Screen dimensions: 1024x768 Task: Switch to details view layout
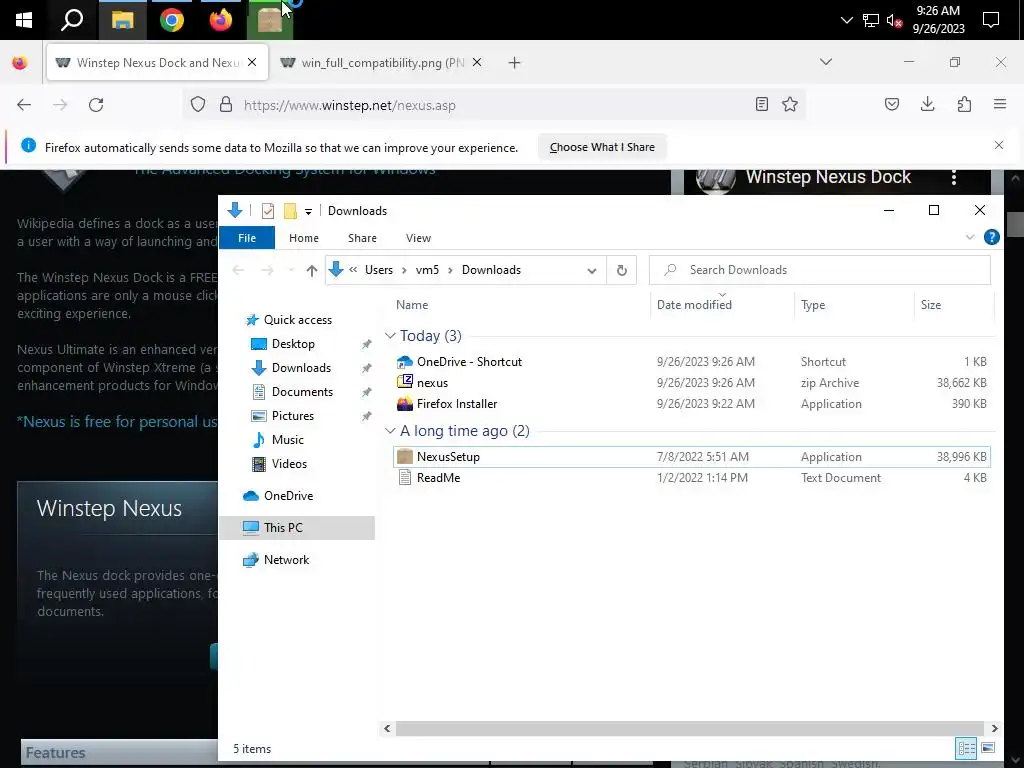(966, 748)
